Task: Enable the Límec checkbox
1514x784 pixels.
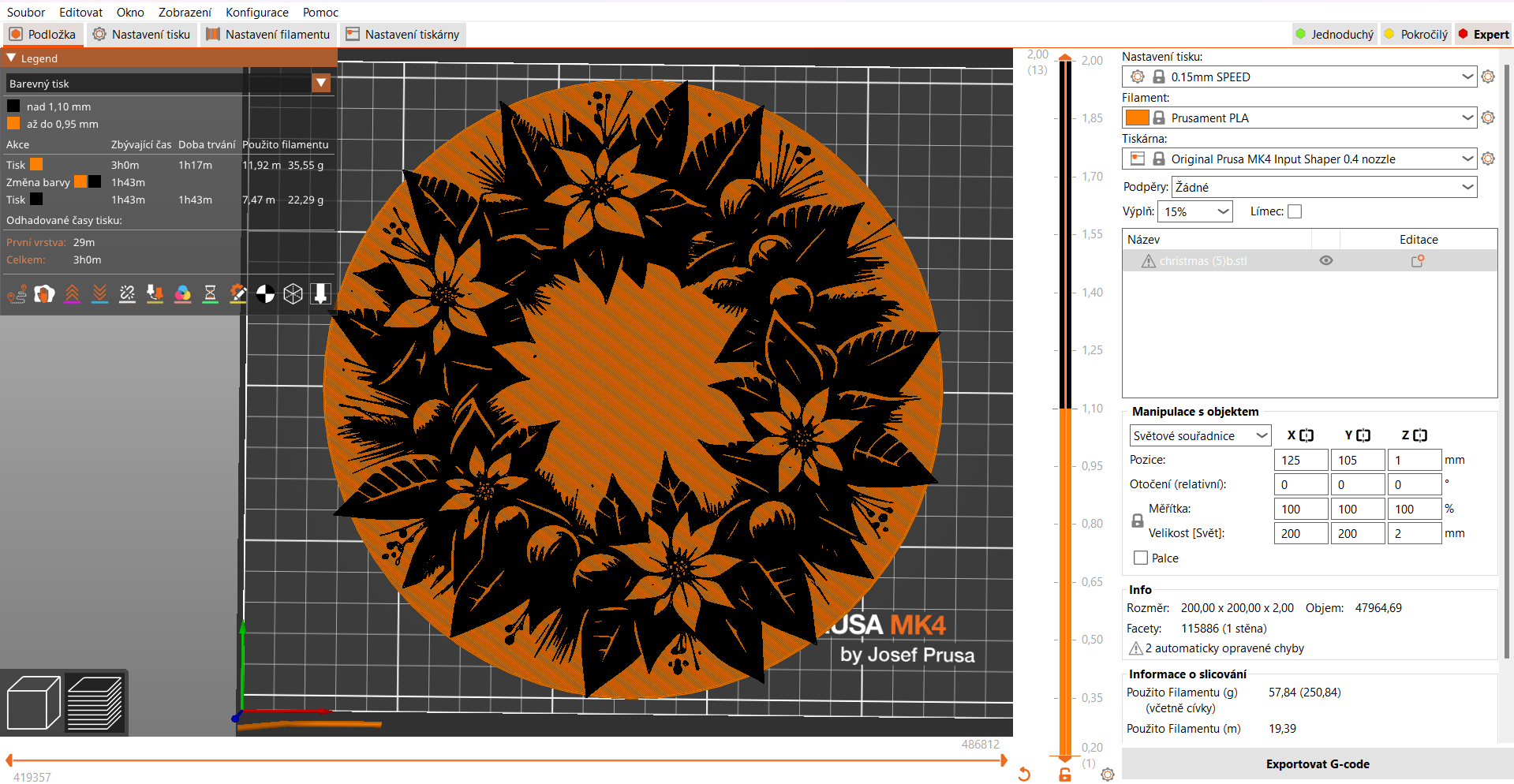Action: pyautogui.click(x=1295, y=211)
